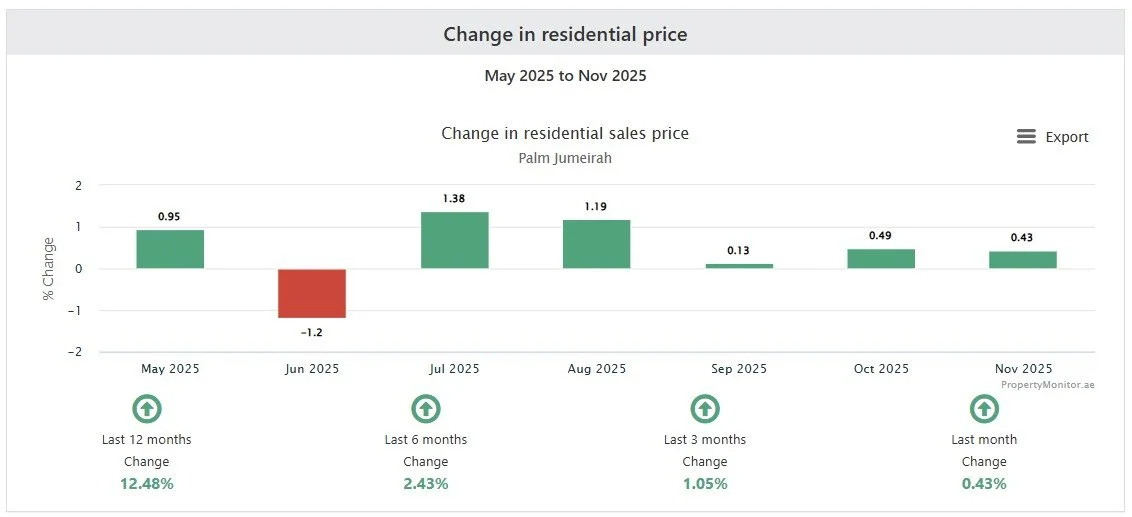
Task: Click the 1.05% three-month change value
Action: 705,484
